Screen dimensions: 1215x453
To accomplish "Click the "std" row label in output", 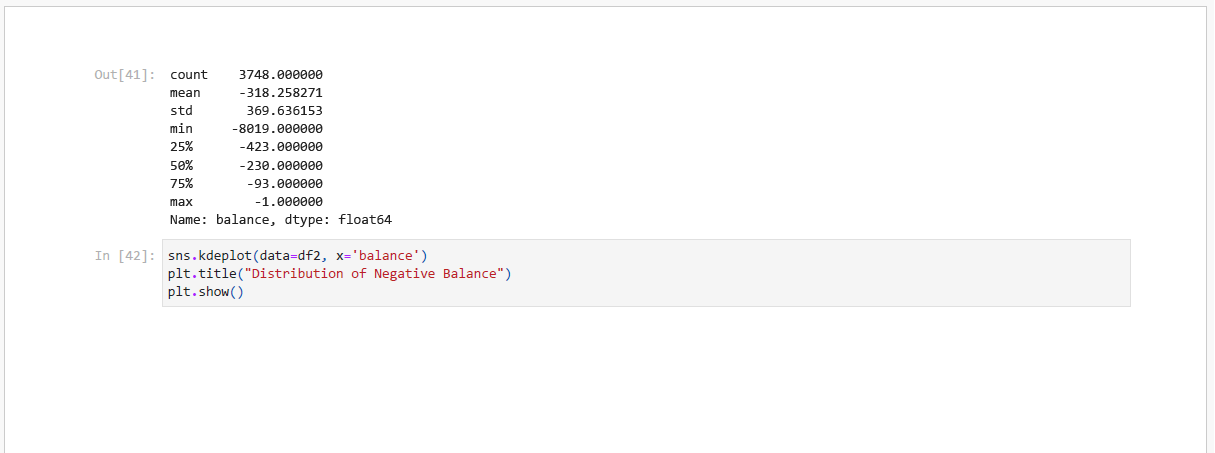I will 181,111.
